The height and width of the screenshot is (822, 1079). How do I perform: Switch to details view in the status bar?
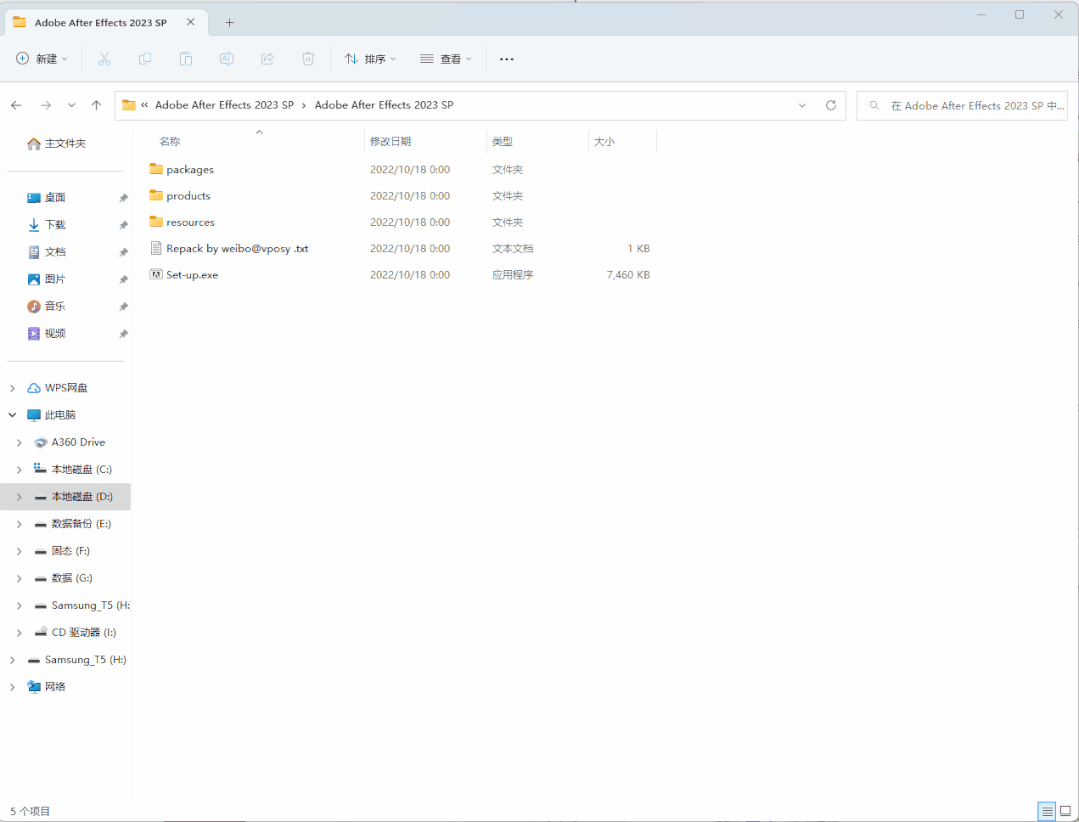click(x=1046, y=811)
